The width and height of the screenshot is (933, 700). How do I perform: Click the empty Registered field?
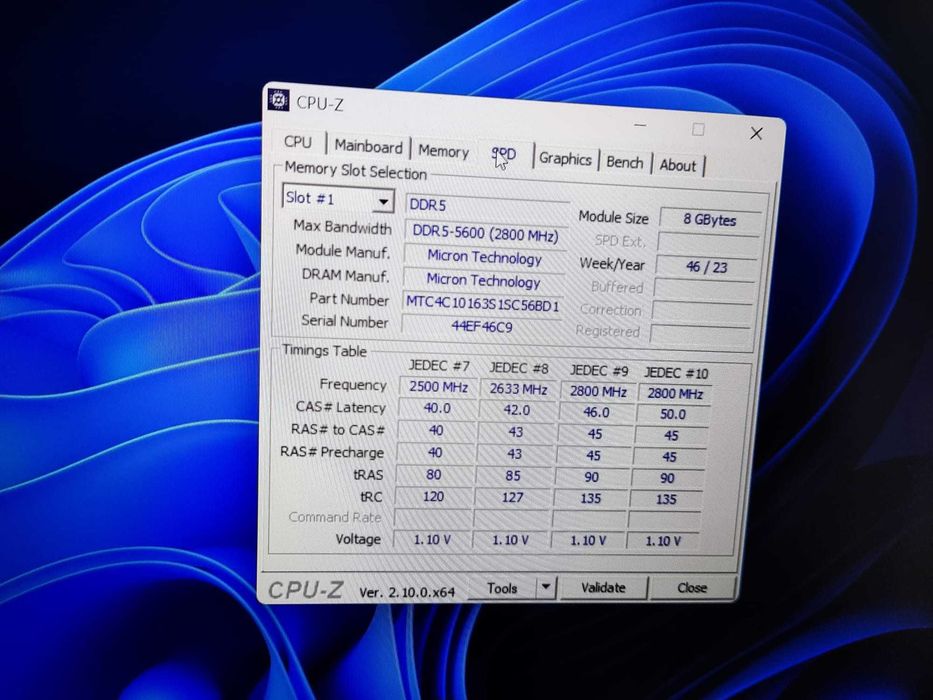pyautogui.click(x=701, y=334)
